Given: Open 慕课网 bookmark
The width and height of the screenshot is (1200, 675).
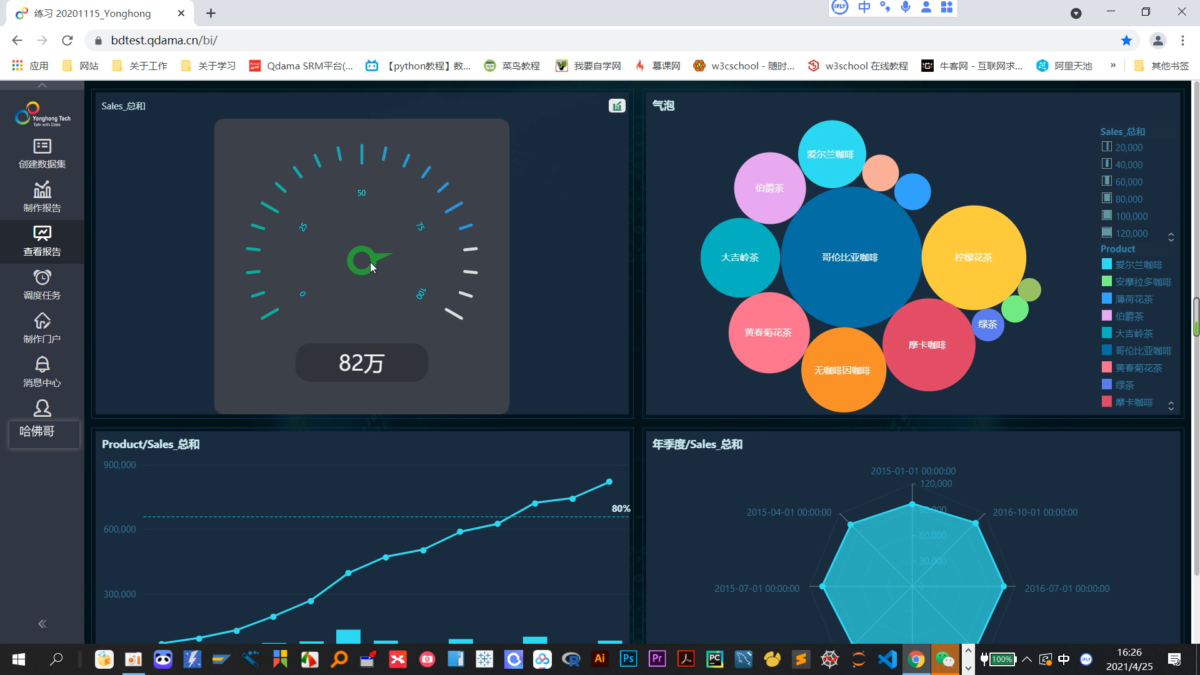Looking at the screenshot, I should click(x=657, y=66).
